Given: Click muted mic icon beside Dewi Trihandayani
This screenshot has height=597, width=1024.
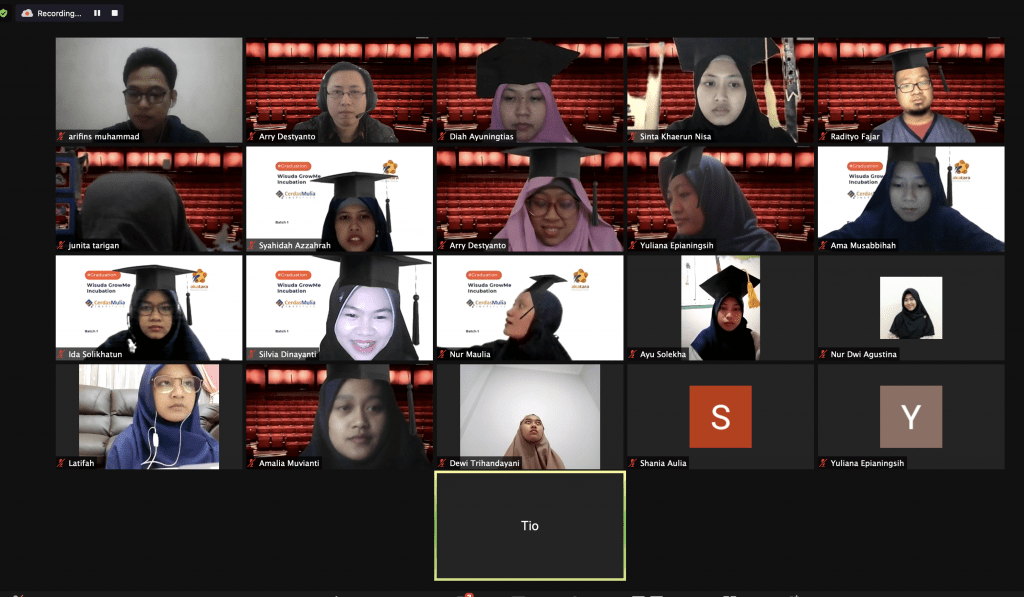Looking at the screenshot, I should tap(442, 463).
